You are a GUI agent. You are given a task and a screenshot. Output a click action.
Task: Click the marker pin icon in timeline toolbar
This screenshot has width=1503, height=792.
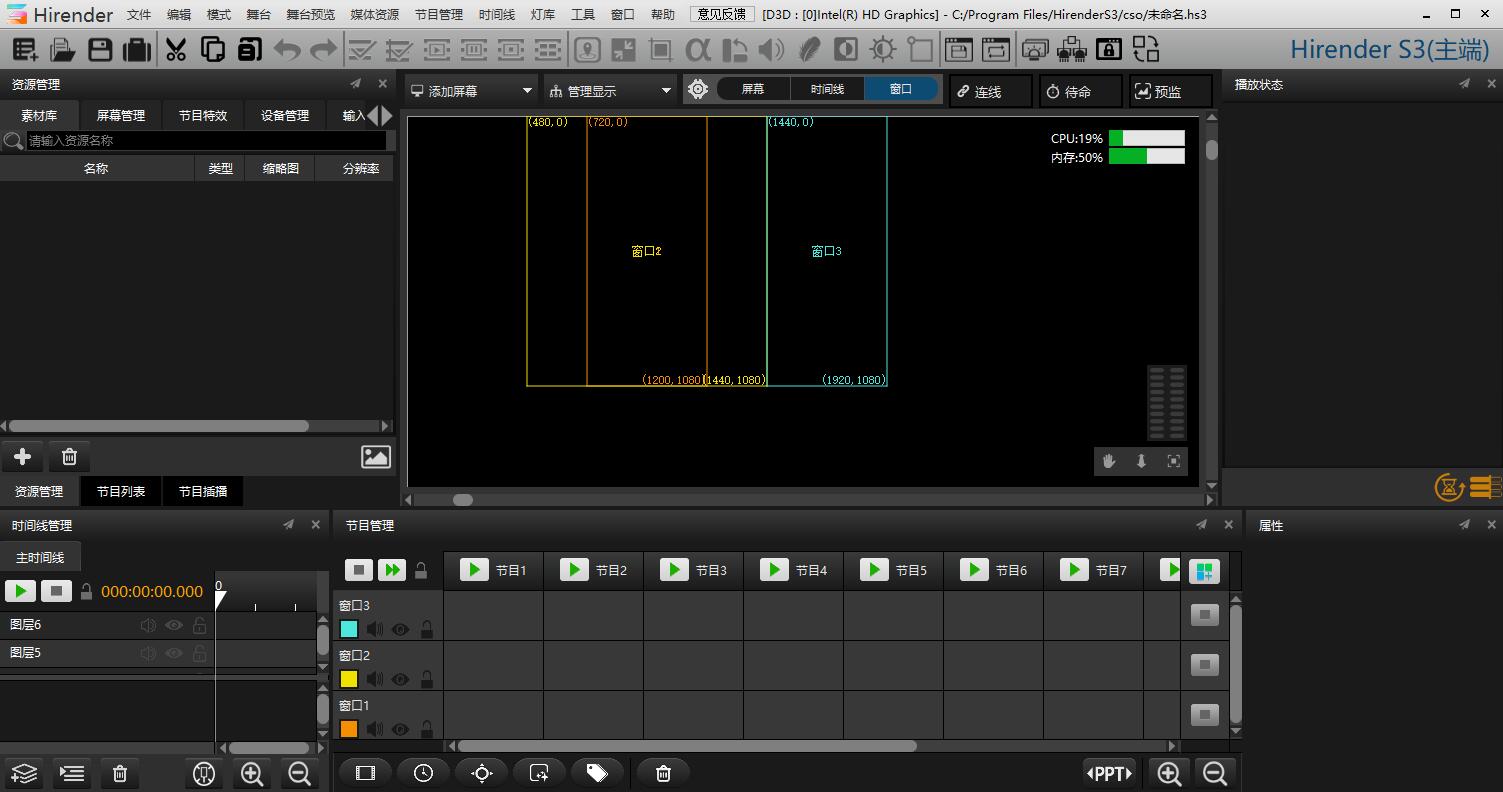point(204,773)
